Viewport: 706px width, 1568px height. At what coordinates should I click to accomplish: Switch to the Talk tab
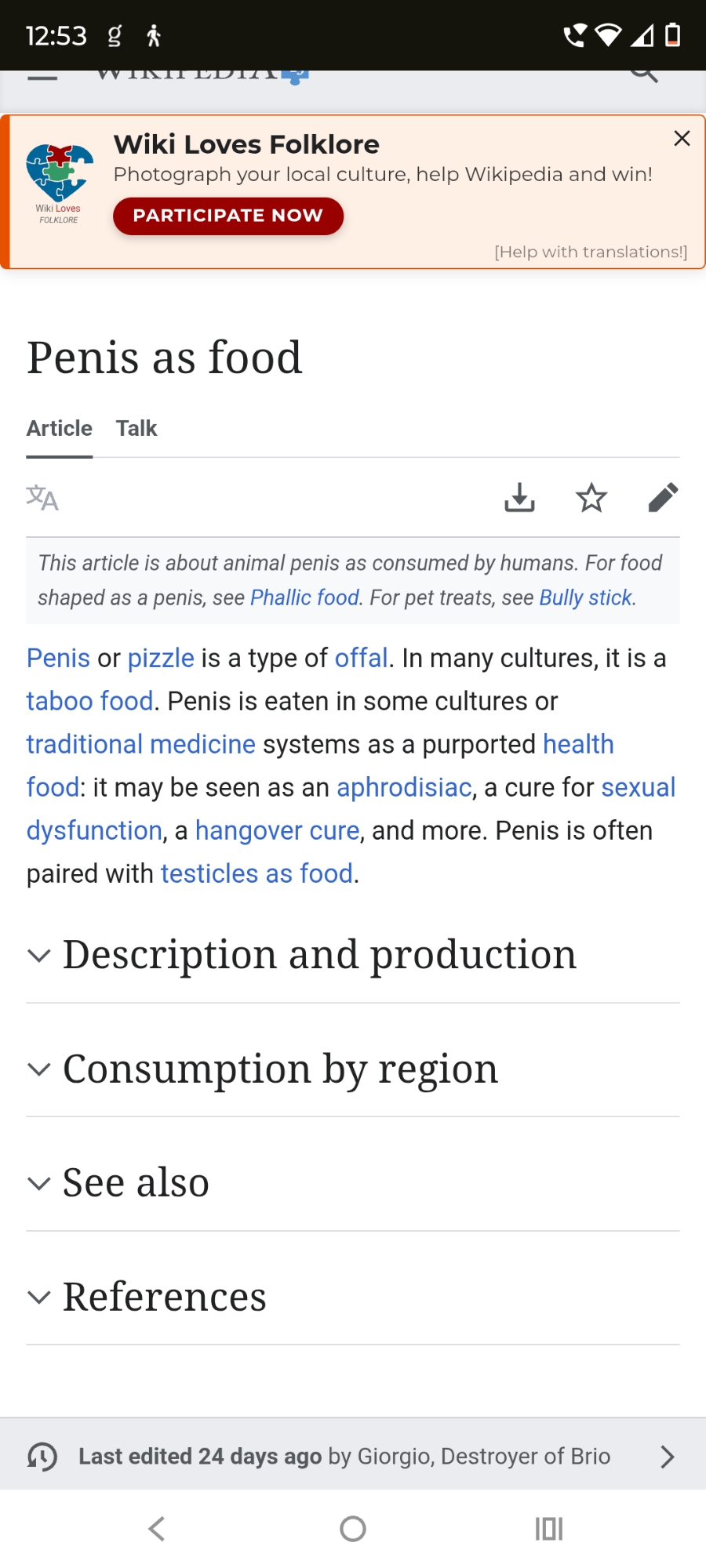click(136, 429)
